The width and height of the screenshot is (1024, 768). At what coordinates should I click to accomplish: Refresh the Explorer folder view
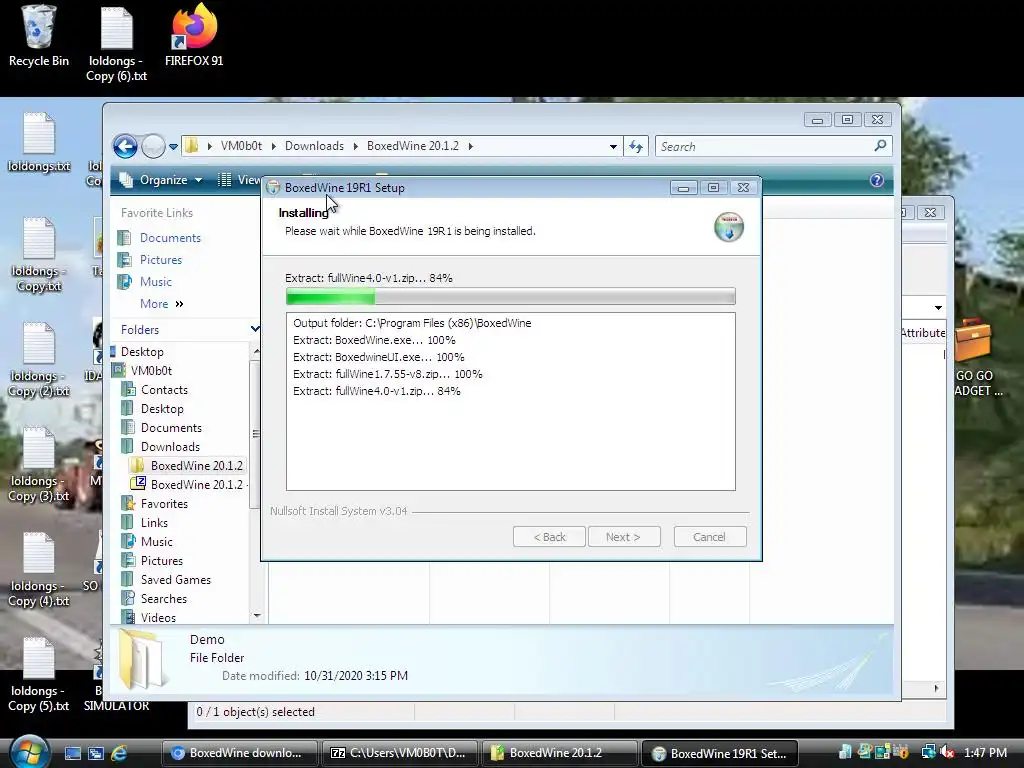[635, 146]
